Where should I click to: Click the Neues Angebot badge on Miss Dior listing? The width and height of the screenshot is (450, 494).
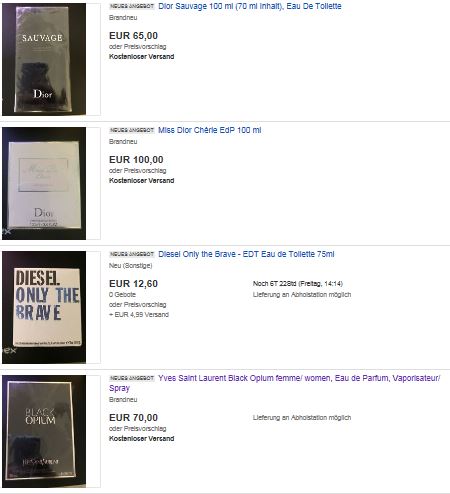(132, 130)
